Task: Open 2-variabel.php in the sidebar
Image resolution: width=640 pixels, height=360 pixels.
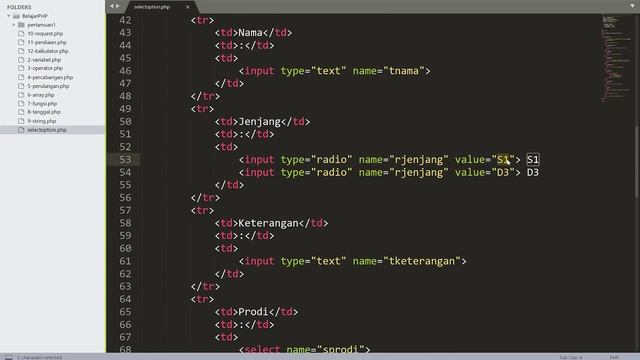Action: [x=44, y=60]
